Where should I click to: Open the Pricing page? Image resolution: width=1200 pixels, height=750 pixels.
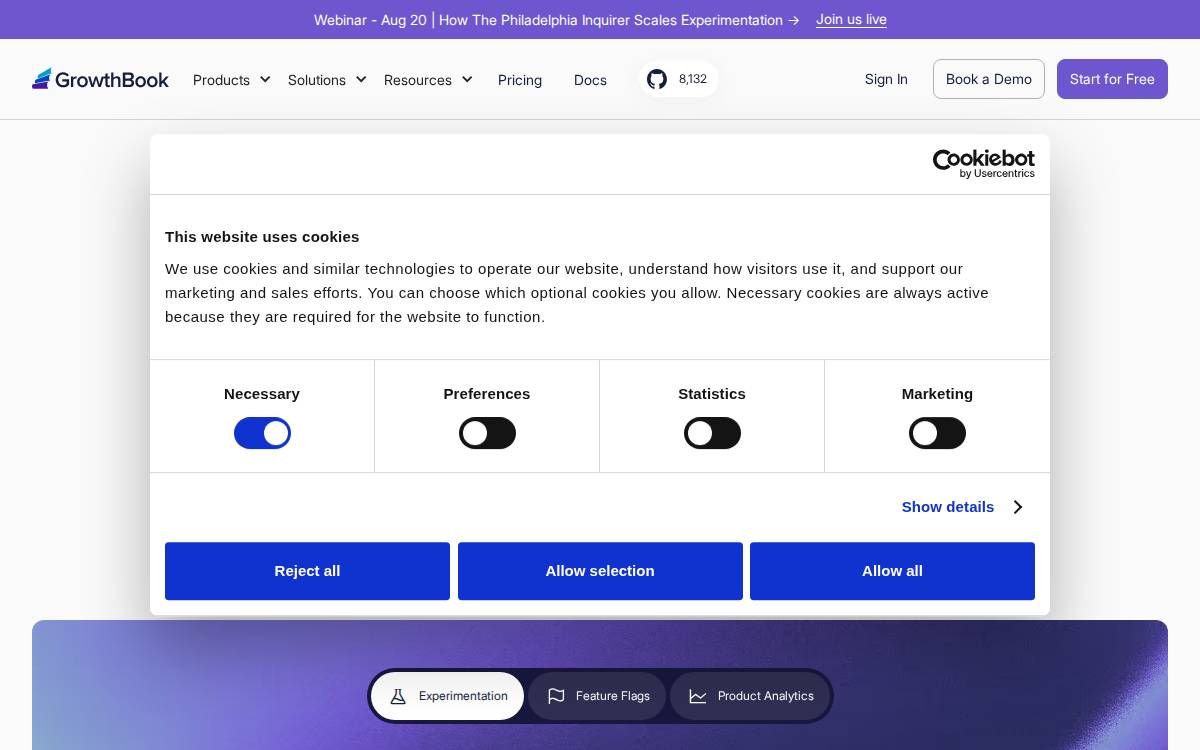pos(520,80)
